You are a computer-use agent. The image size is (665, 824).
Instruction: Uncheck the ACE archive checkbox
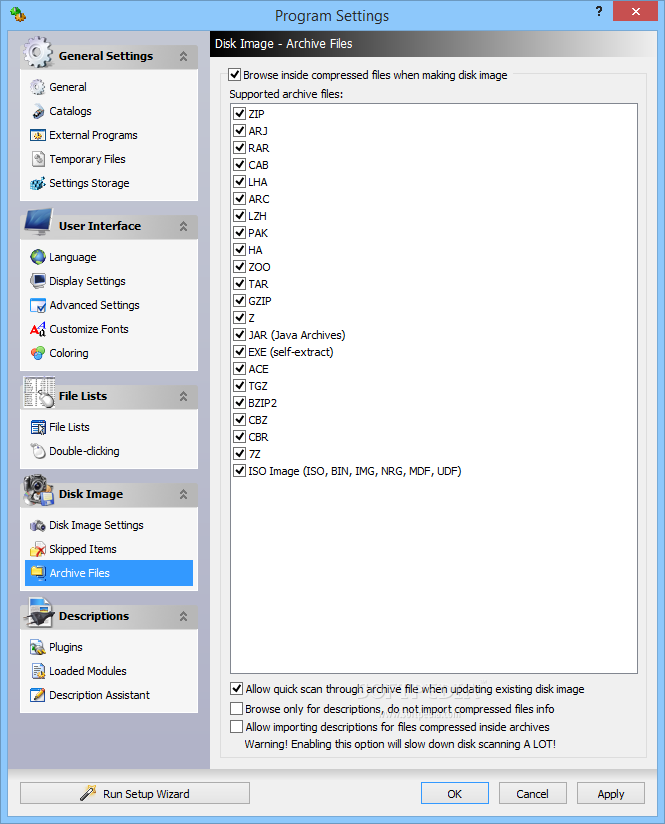click(240, 368)
